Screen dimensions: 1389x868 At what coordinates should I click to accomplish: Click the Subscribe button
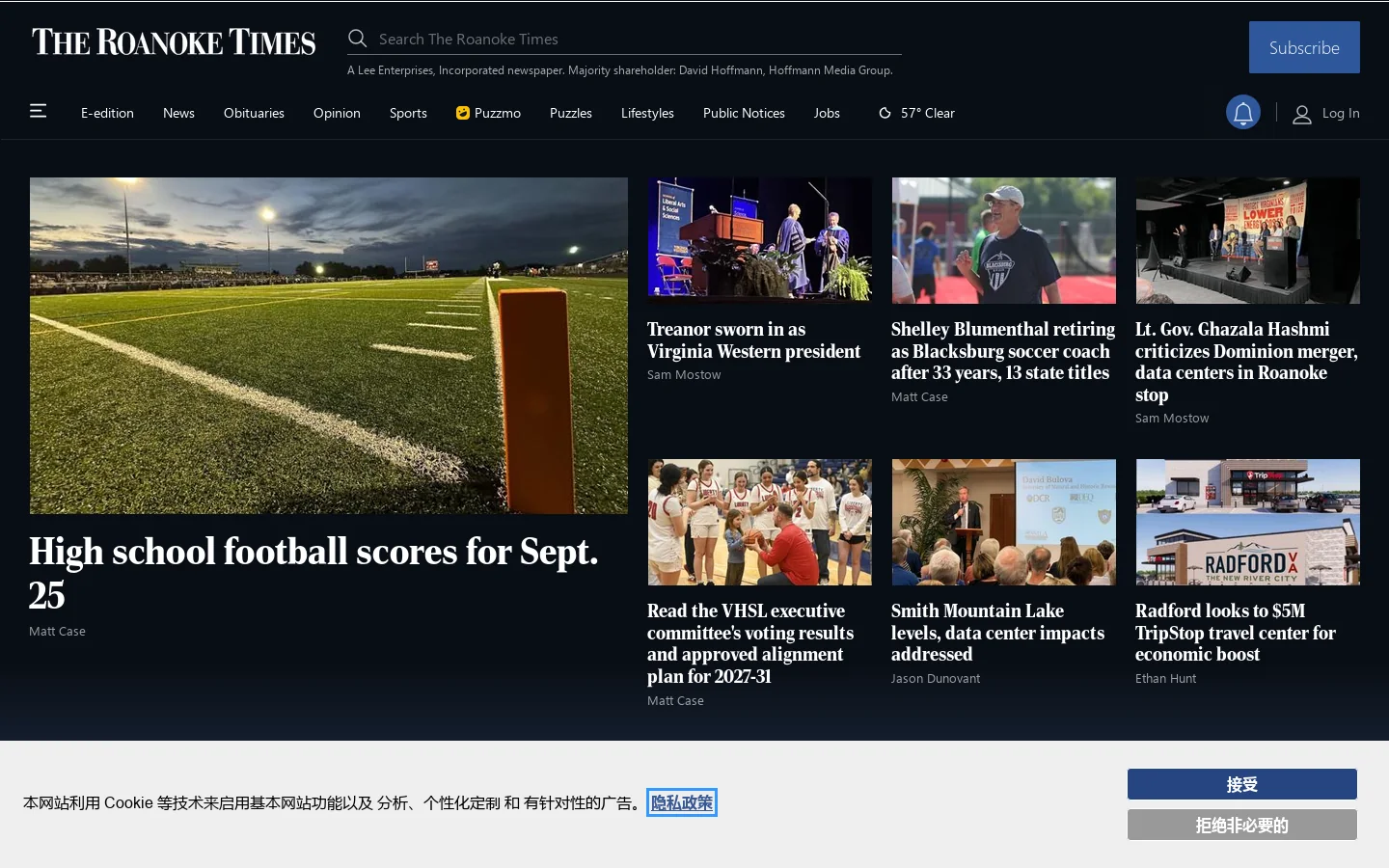[x=1304, y=47]
